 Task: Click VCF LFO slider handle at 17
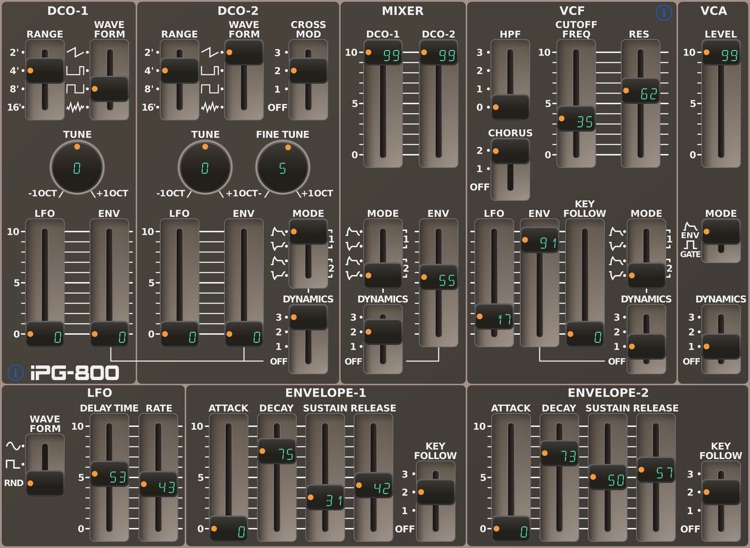coord(494,317)
